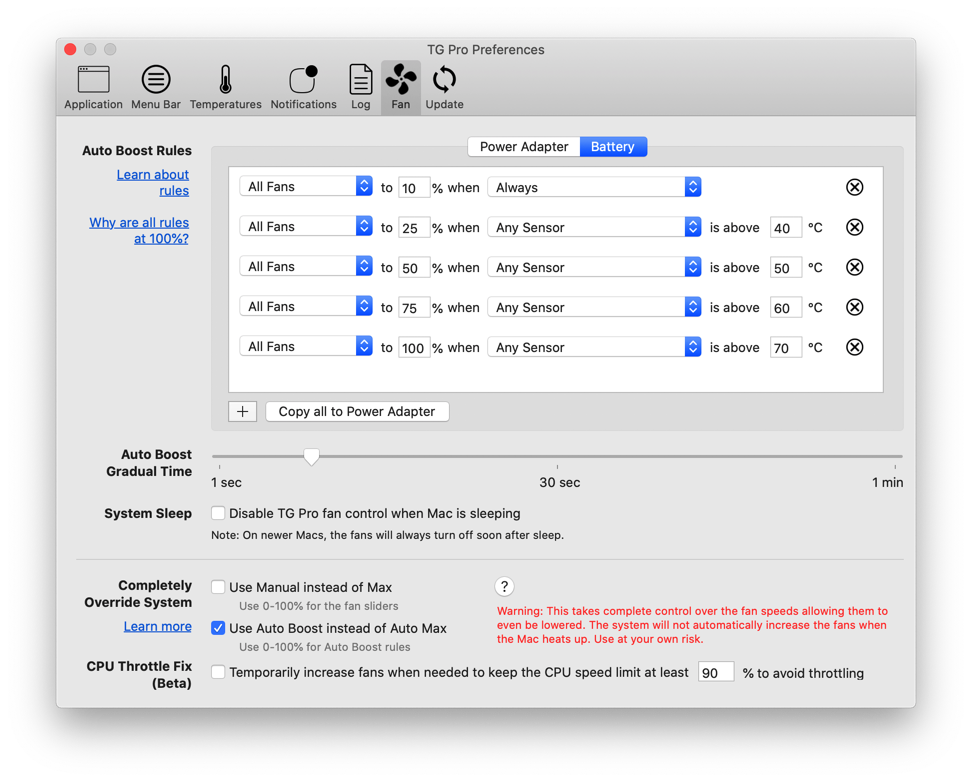Viewport: 972px width, 782px height.
Task: Open the Temperatures preferences pane
Action: pyautogui.click(x=225, y=87)
